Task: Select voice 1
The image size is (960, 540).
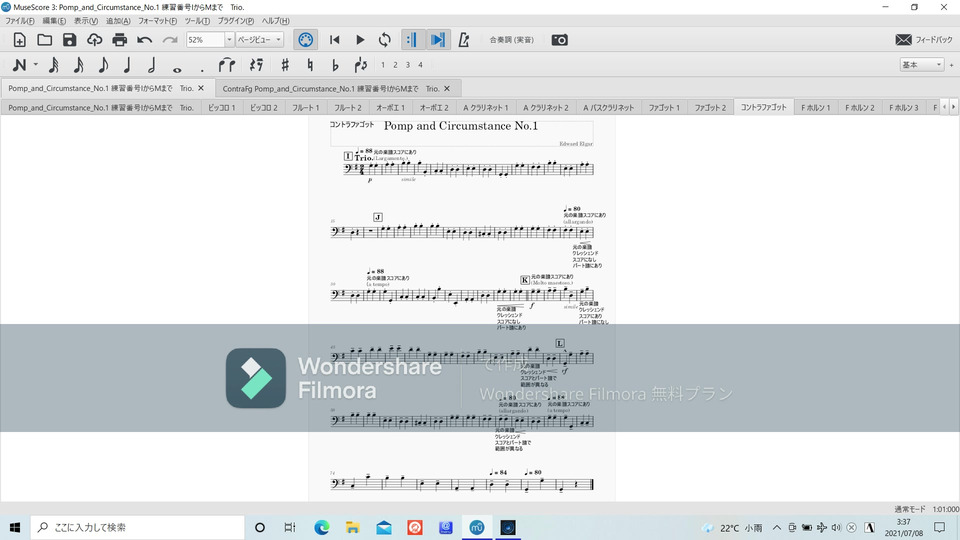Action: pos(383,65)
